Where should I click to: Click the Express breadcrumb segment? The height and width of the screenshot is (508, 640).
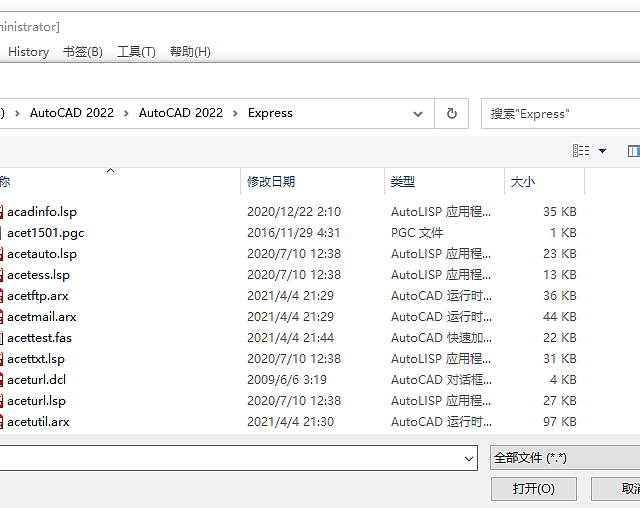270,113
